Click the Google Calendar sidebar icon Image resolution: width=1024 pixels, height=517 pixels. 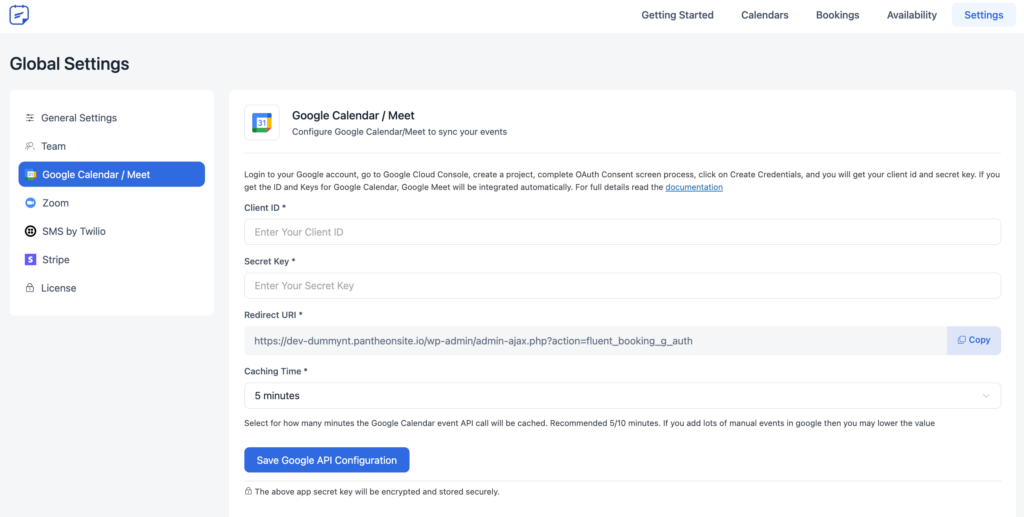tap(31, 174)
